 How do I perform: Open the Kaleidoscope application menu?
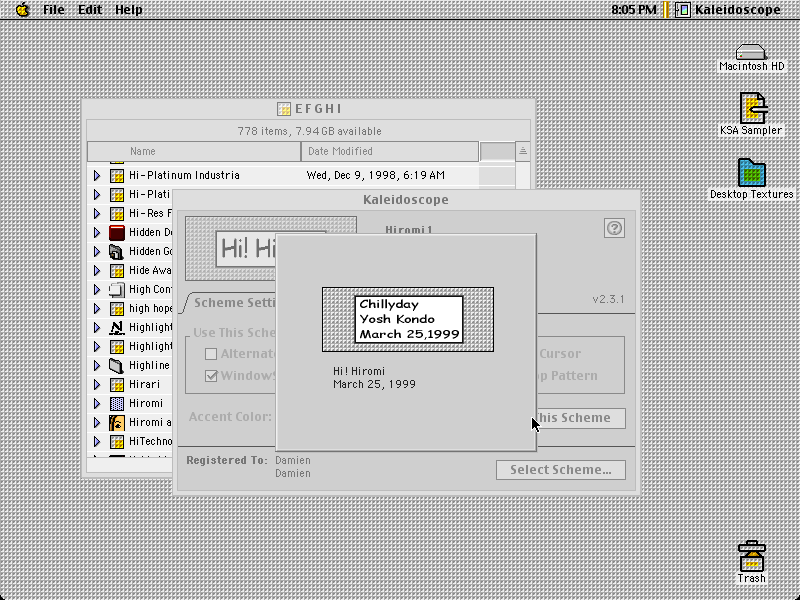point(729,10)
